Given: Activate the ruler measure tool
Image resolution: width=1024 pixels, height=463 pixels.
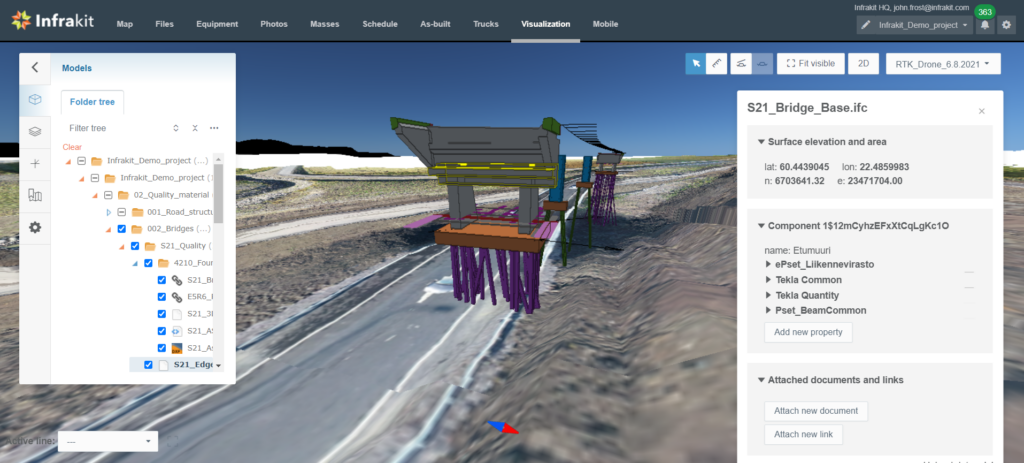Looking at the screenshot, I should (x=717, y=63).
